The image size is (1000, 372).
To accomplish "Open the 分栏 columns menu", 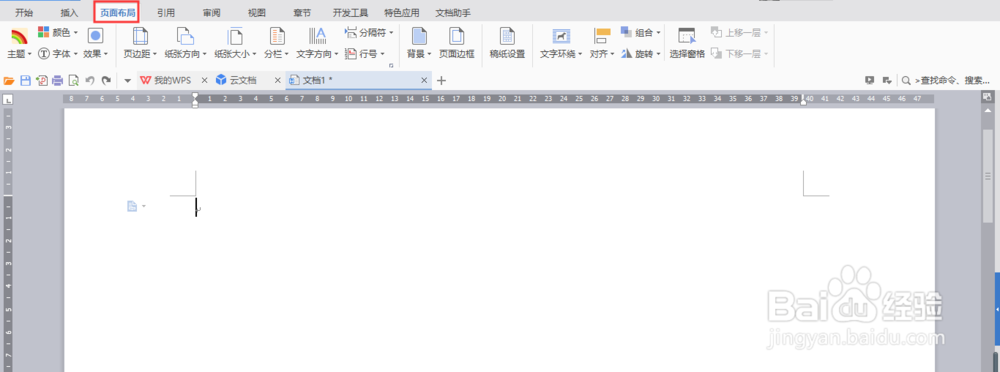I will 277,43.
